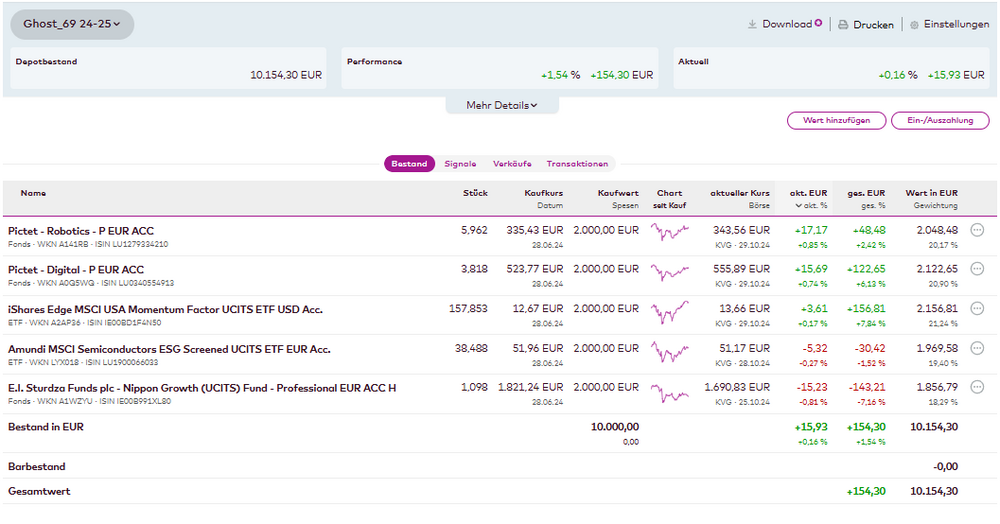This screenshot has width=1000, height=524.
Task: Open the options menu for iShares Edge MSCI row
Action: pyautogui.click(x=977, y=310)
